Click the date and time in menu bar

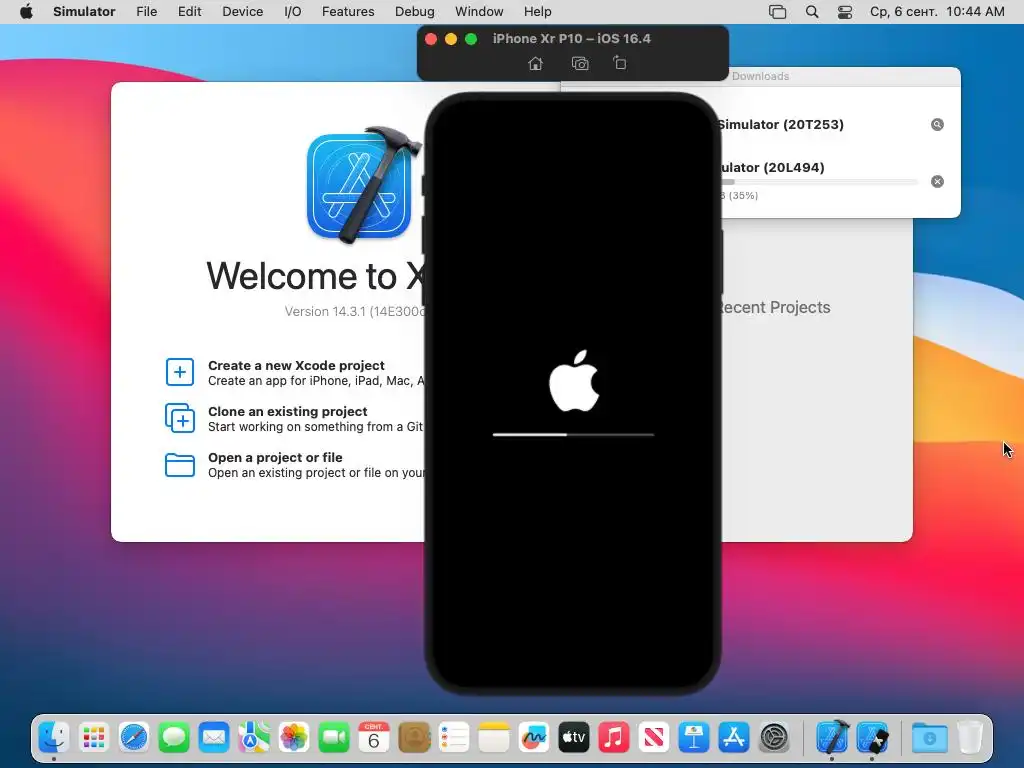pos(937,12)
